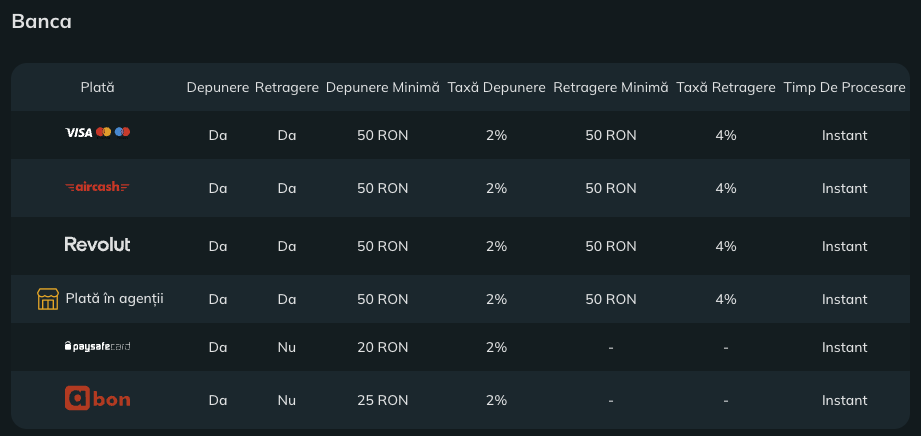Click 4% withdrawal fee in agenții row
Viewport: 921px width, 436px height.
726,299
